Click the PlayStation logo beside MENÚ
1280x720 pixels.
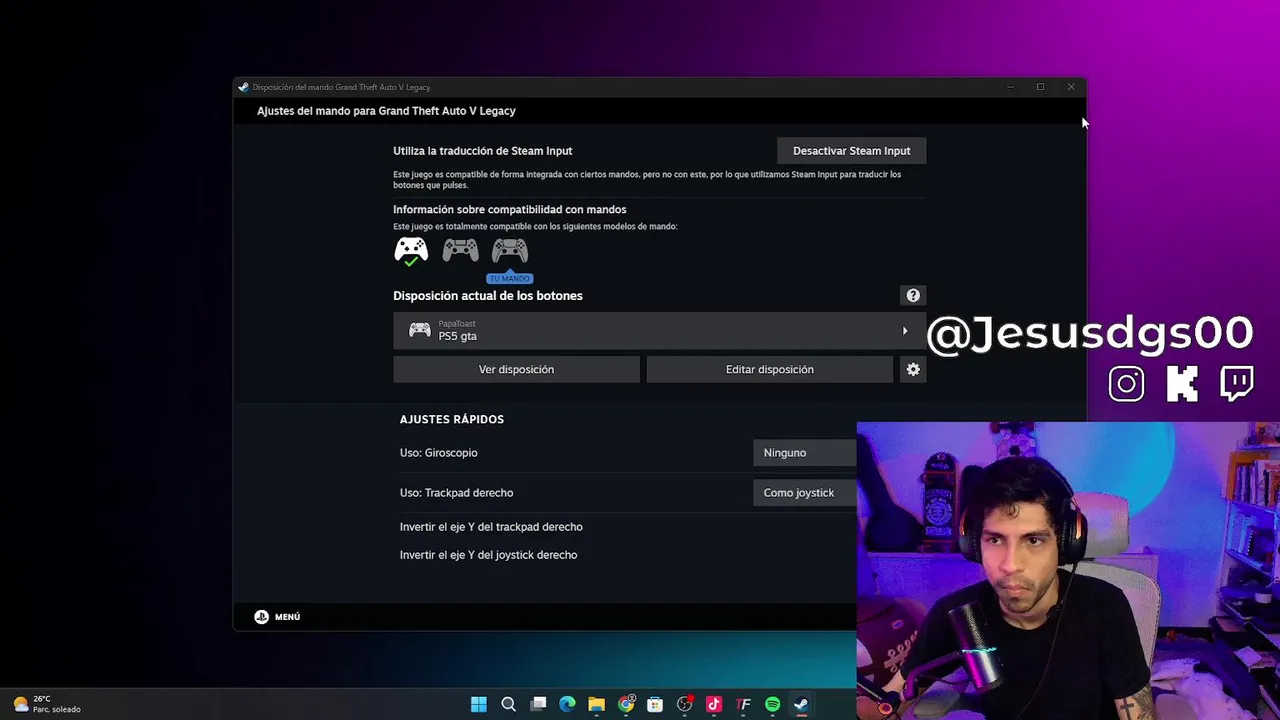pos(261,617)
